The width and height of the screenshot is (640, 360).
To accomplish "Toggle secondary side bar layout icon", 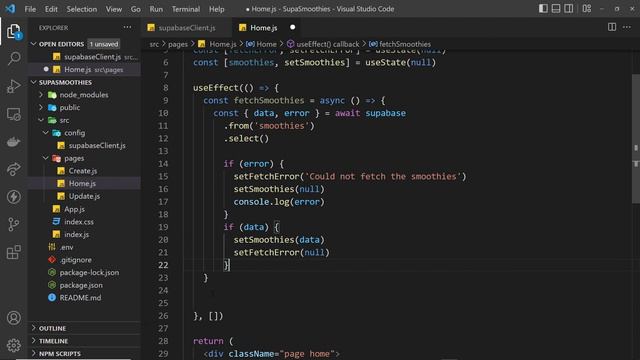I will (568, 9).
